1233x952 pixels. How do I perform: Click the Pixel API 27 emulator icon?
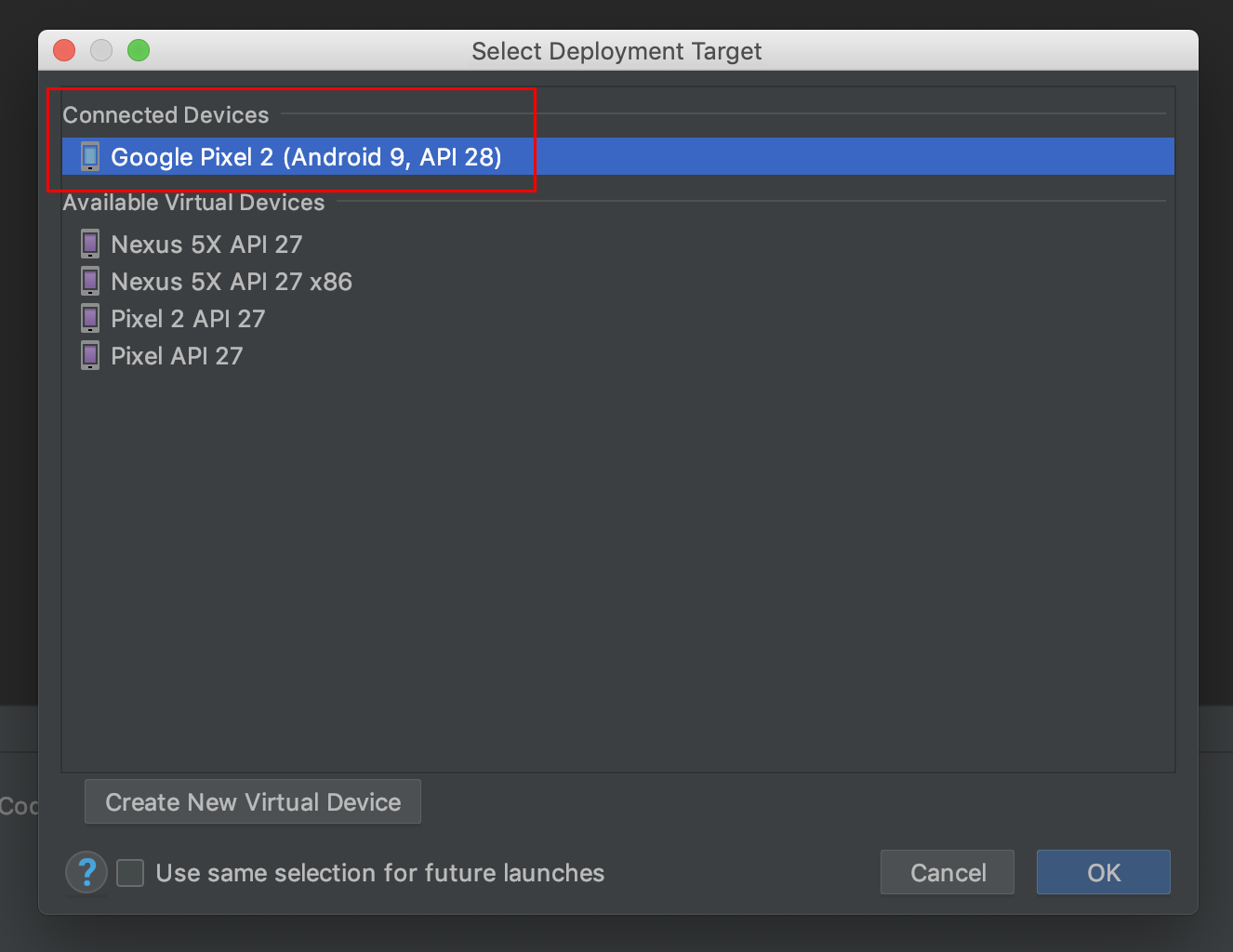pos(90,356)
